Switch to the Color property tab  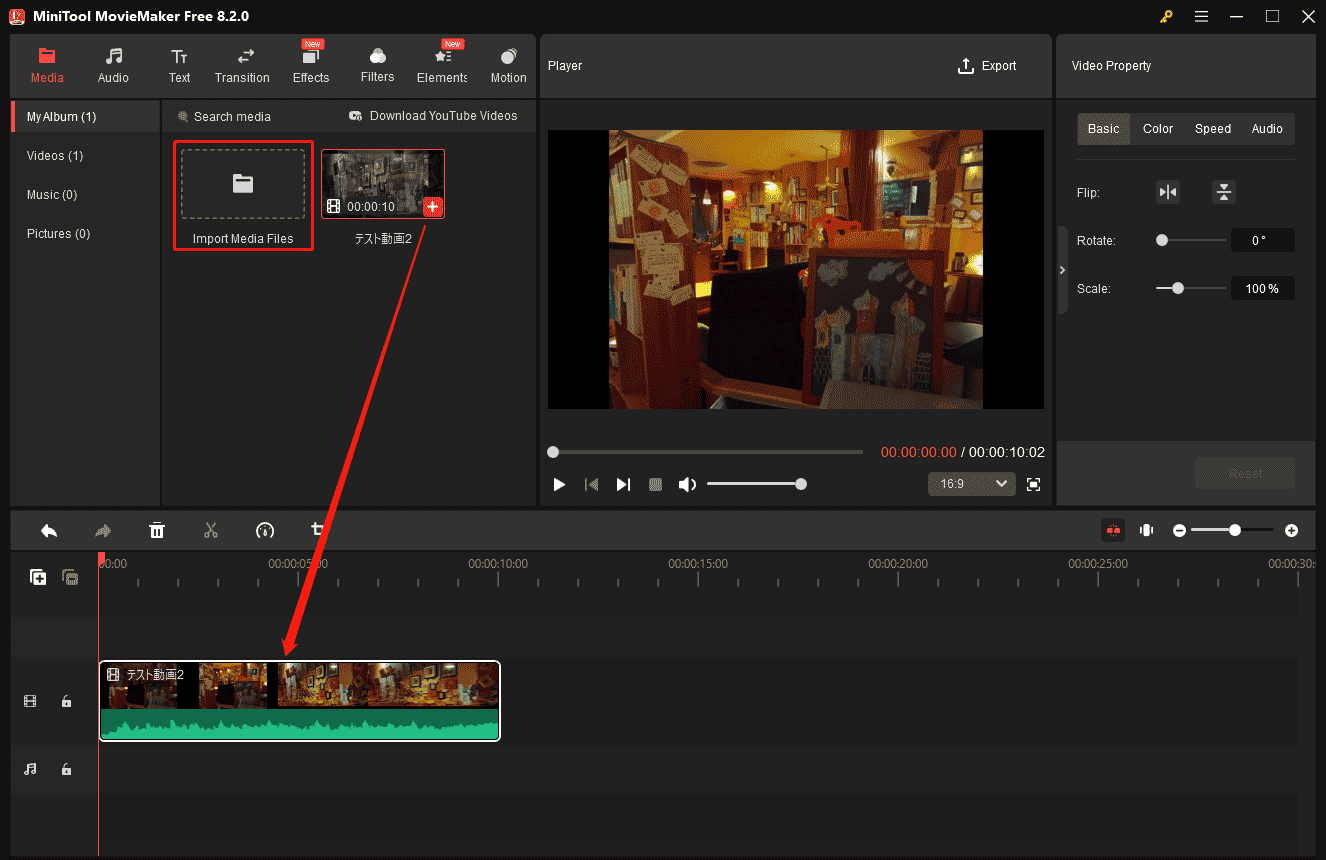point(1158,129)
